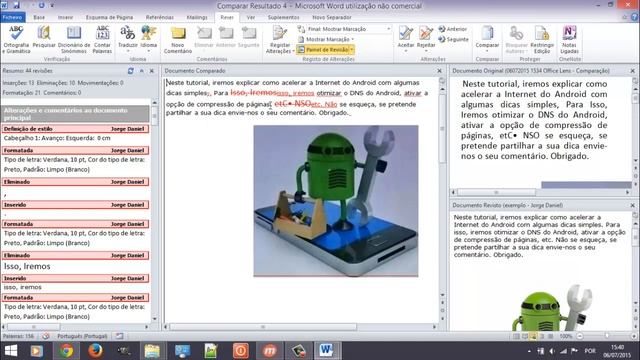Collapse revision summary details arrow
The image size is (640, 360).
click(142, 71)
